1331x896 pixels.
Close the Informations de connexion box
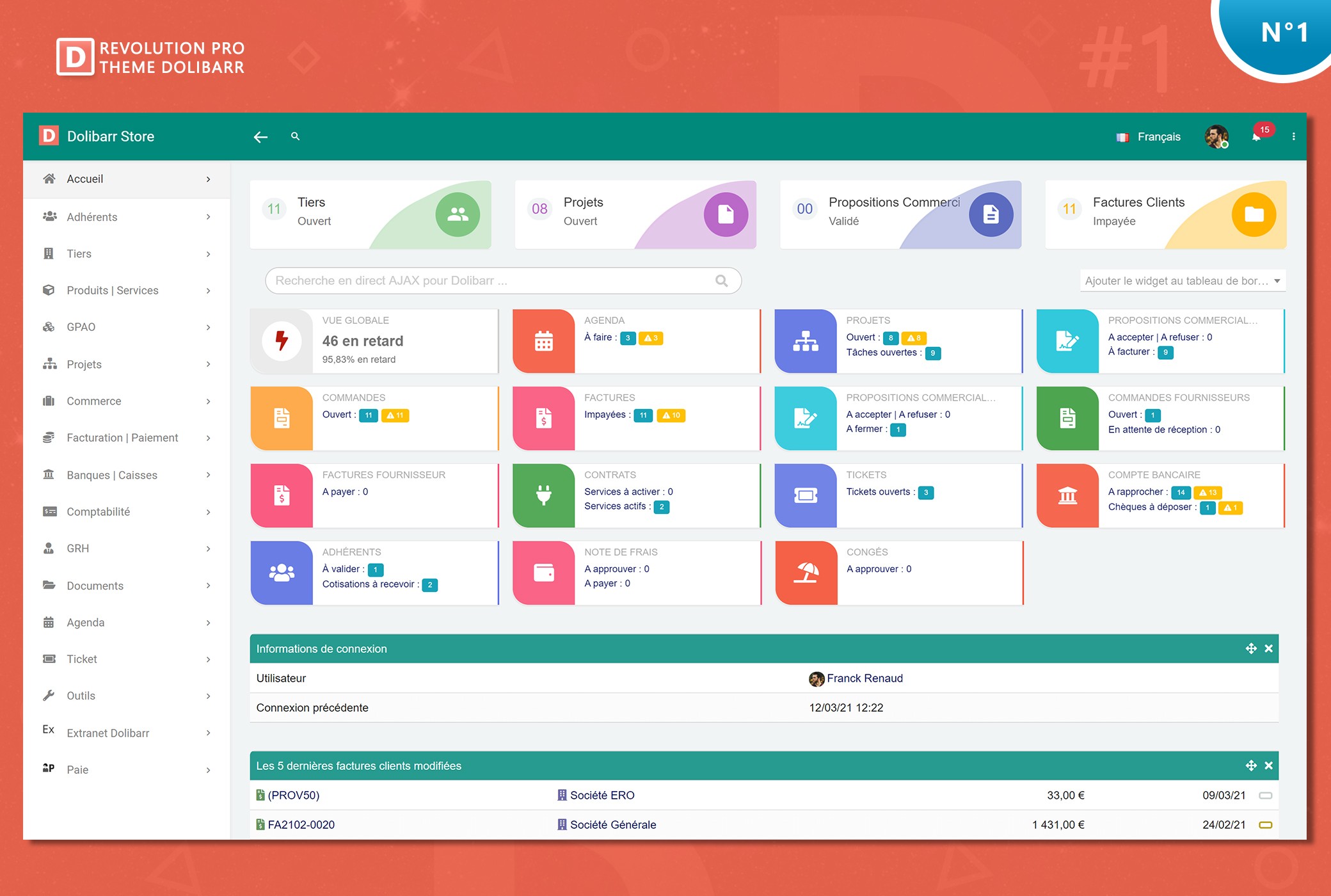pyautogui.click(x=1268, y=648)
